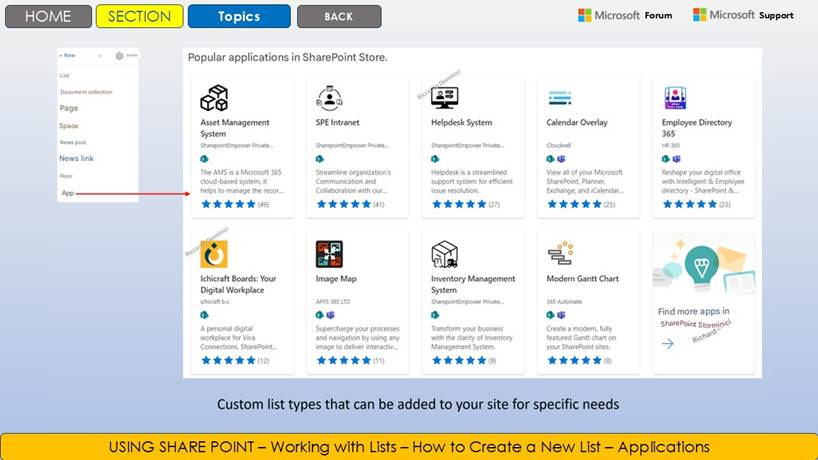Open the Microsoft Forum link
The image size is (818, 460).
(625, 15)
